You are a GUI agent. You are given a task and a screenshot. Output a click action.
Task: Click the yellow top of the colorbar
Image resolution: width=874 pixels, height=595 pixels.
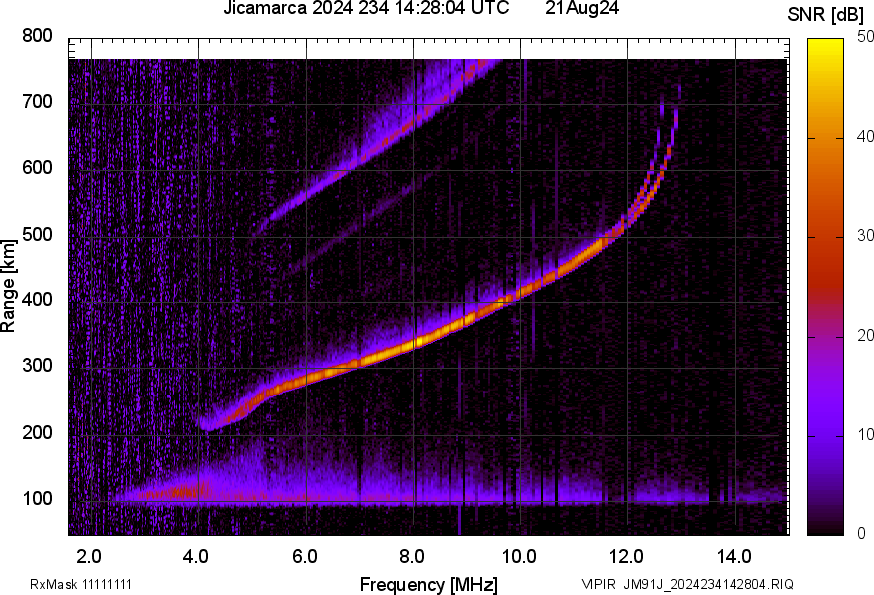[826, 50]
